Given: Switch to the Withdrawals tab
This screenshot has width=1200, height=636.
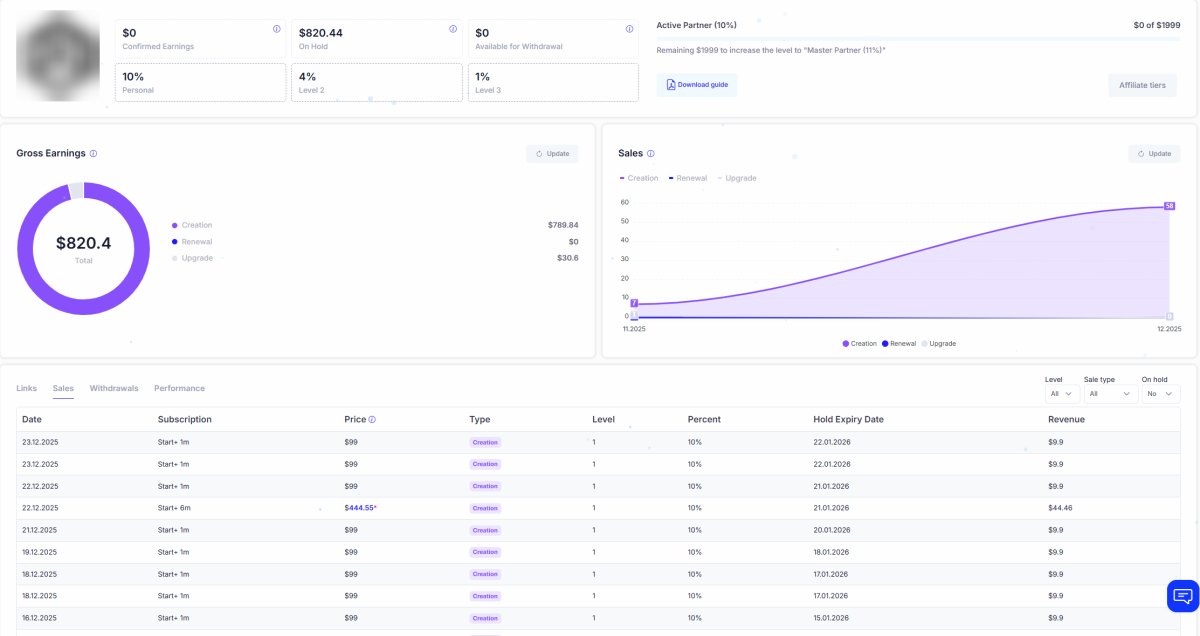Looking at the screenshot, I should pos(113,388).
